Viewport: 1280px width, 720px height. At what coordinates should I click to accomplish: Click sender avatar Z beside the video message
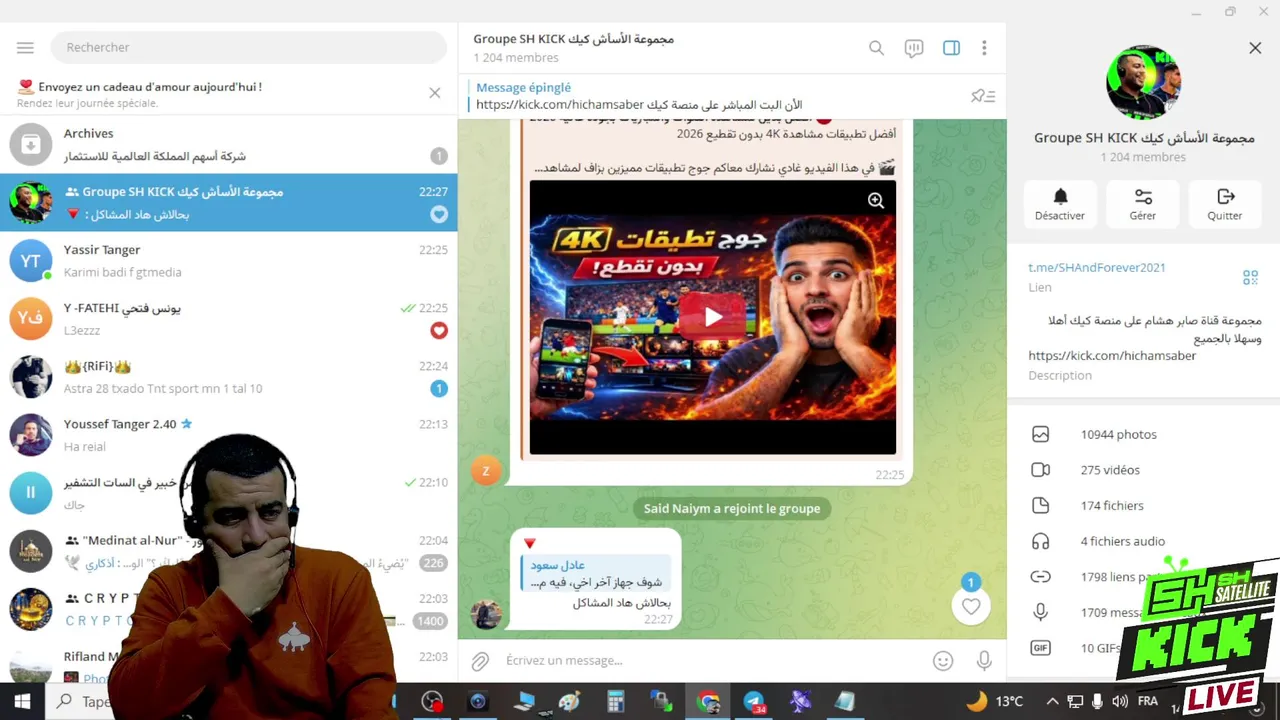coord(486,471)
